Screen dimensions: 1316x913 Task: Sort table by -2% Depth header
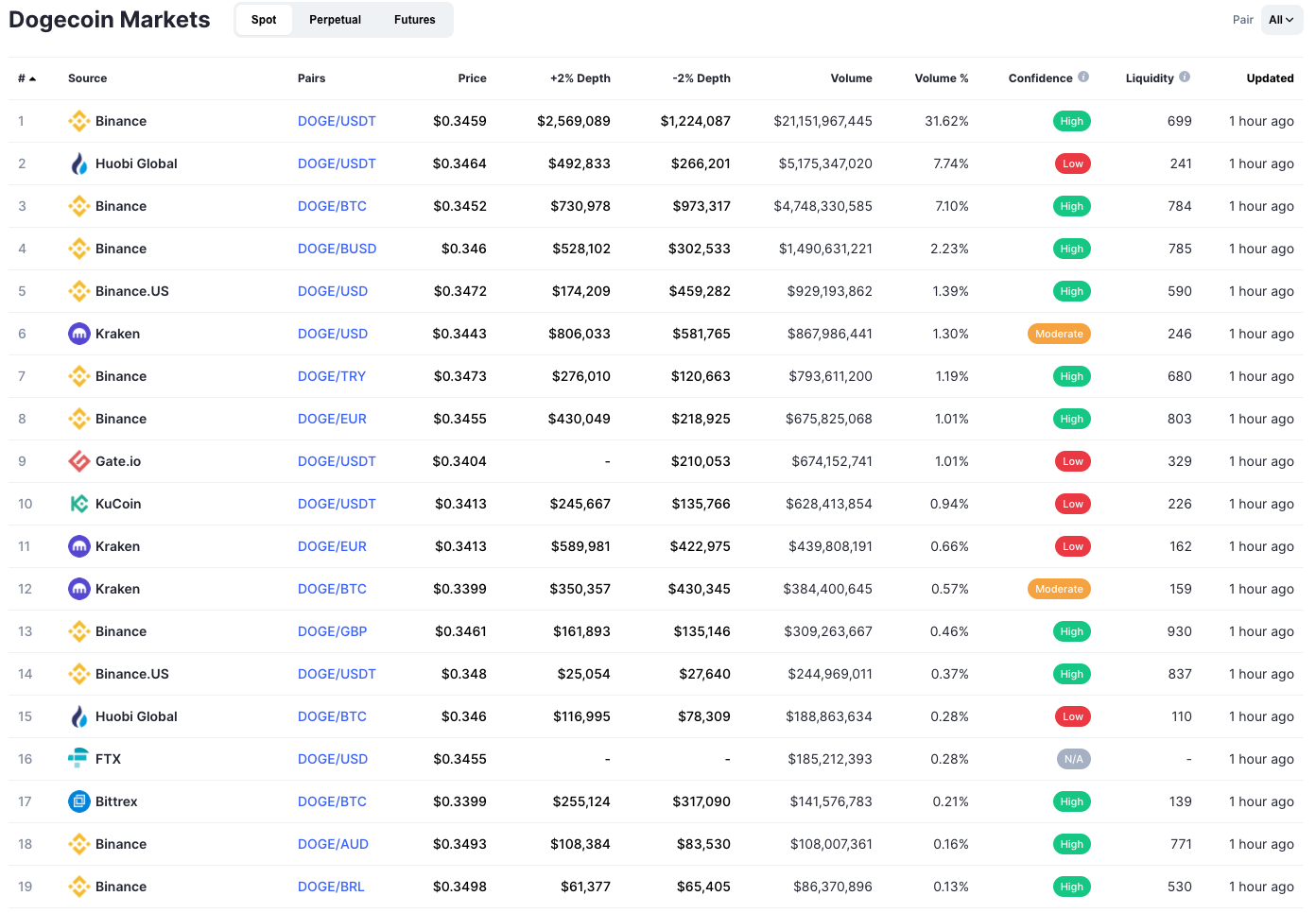[701, 78]
